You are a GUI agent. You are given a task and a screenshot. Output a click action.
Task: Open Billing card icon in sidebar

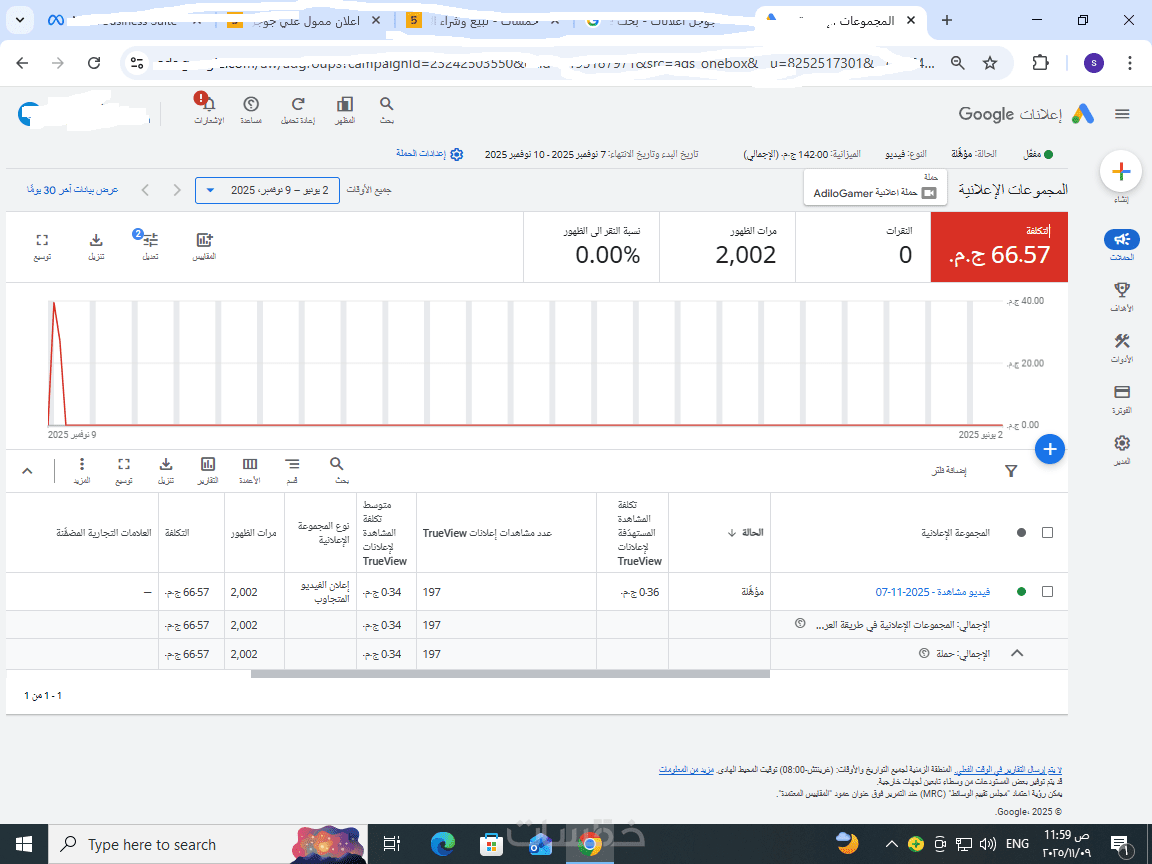[1121, 392]
